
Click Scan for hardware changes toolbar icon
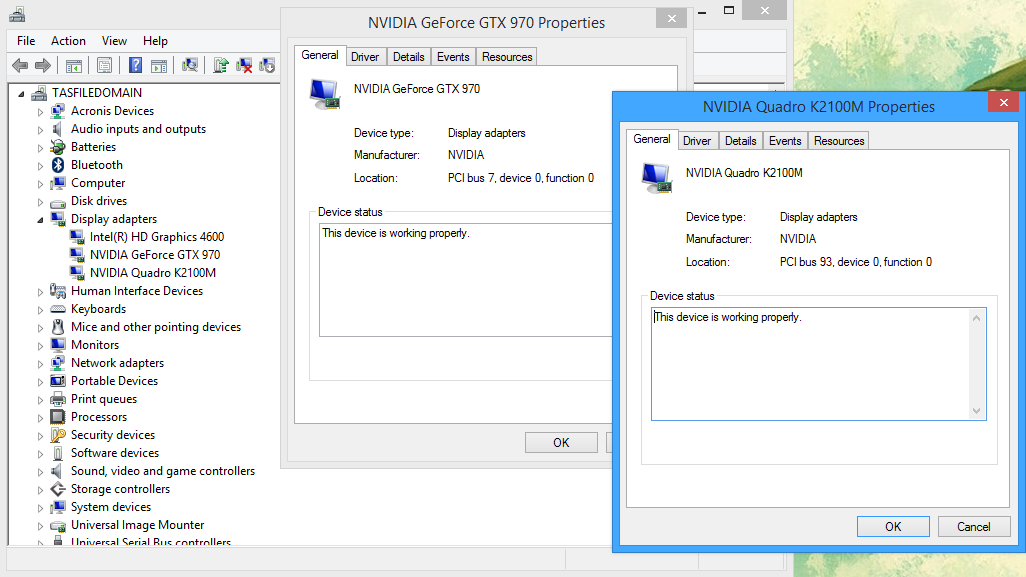[x=190, y=65]
